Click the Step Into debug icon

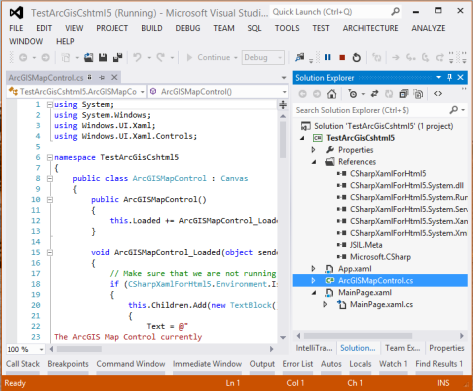pyautogui.click(x=410, y=58)
